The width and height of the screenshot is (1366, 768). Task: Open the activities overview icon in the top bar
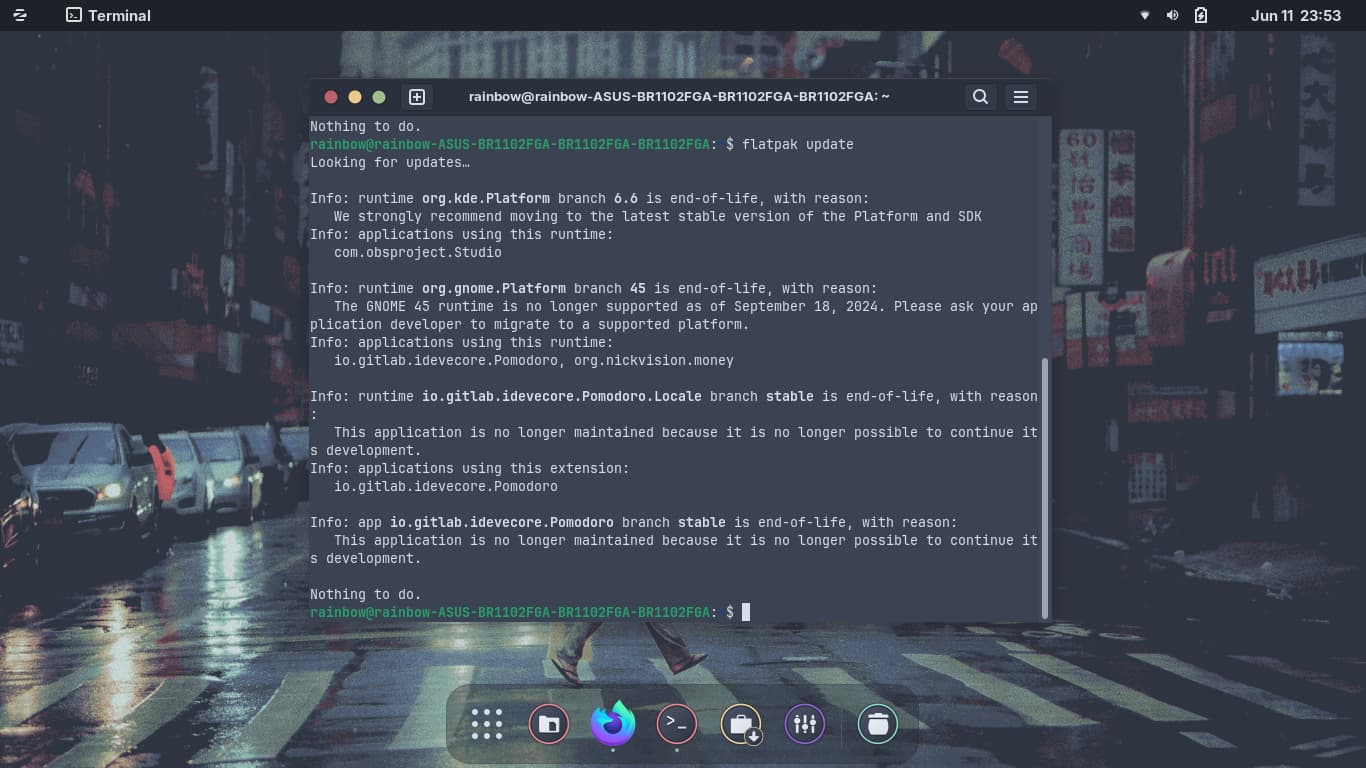(x=20, y=15)
